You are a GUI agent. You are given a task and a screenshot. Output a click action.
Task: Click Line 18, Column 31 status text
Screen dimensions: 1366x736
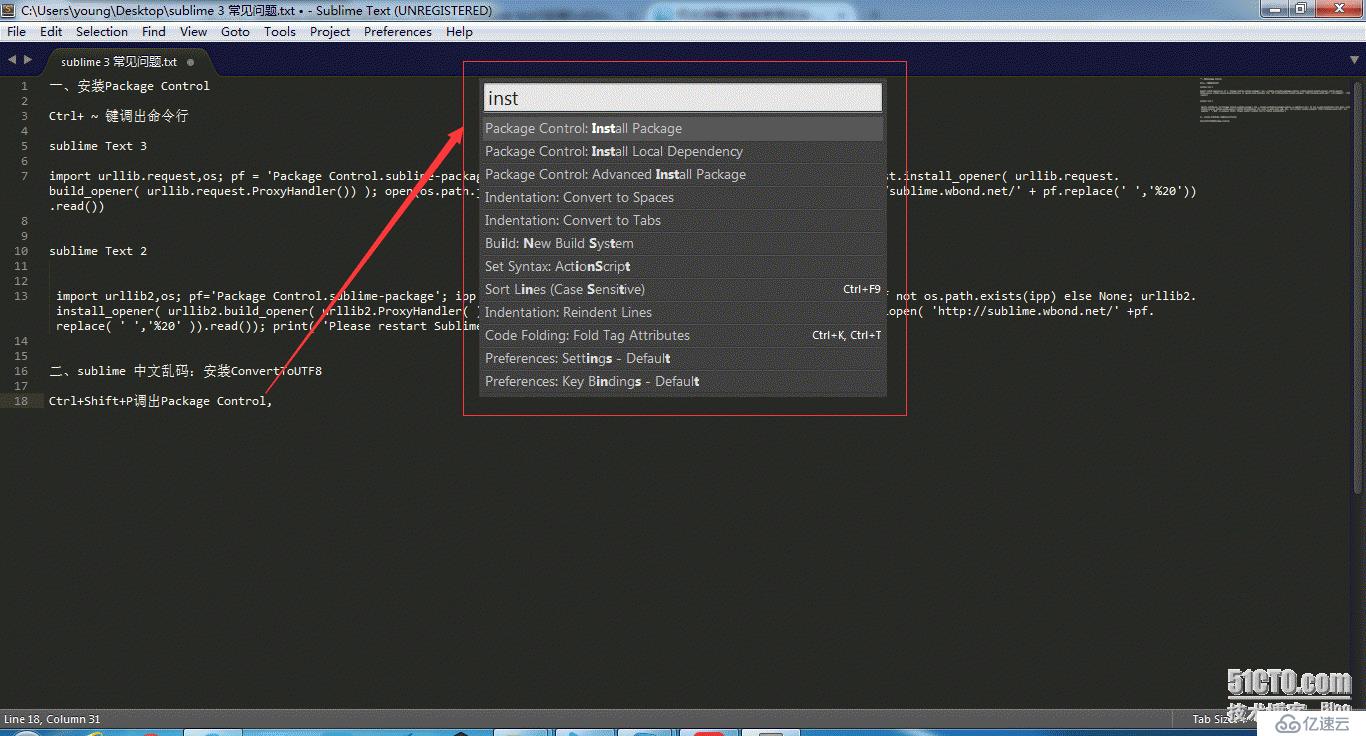(x=52, y=719)
